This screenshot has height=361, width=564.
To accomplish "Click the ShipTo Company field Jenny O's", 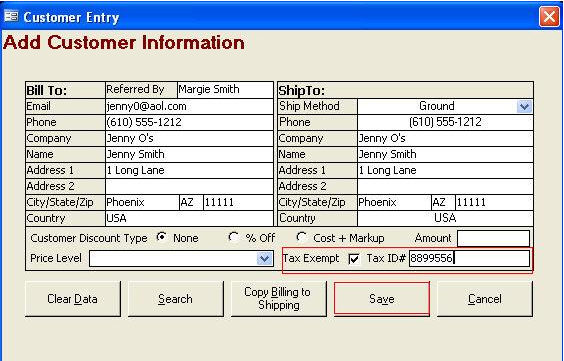I will coord(445,138).
